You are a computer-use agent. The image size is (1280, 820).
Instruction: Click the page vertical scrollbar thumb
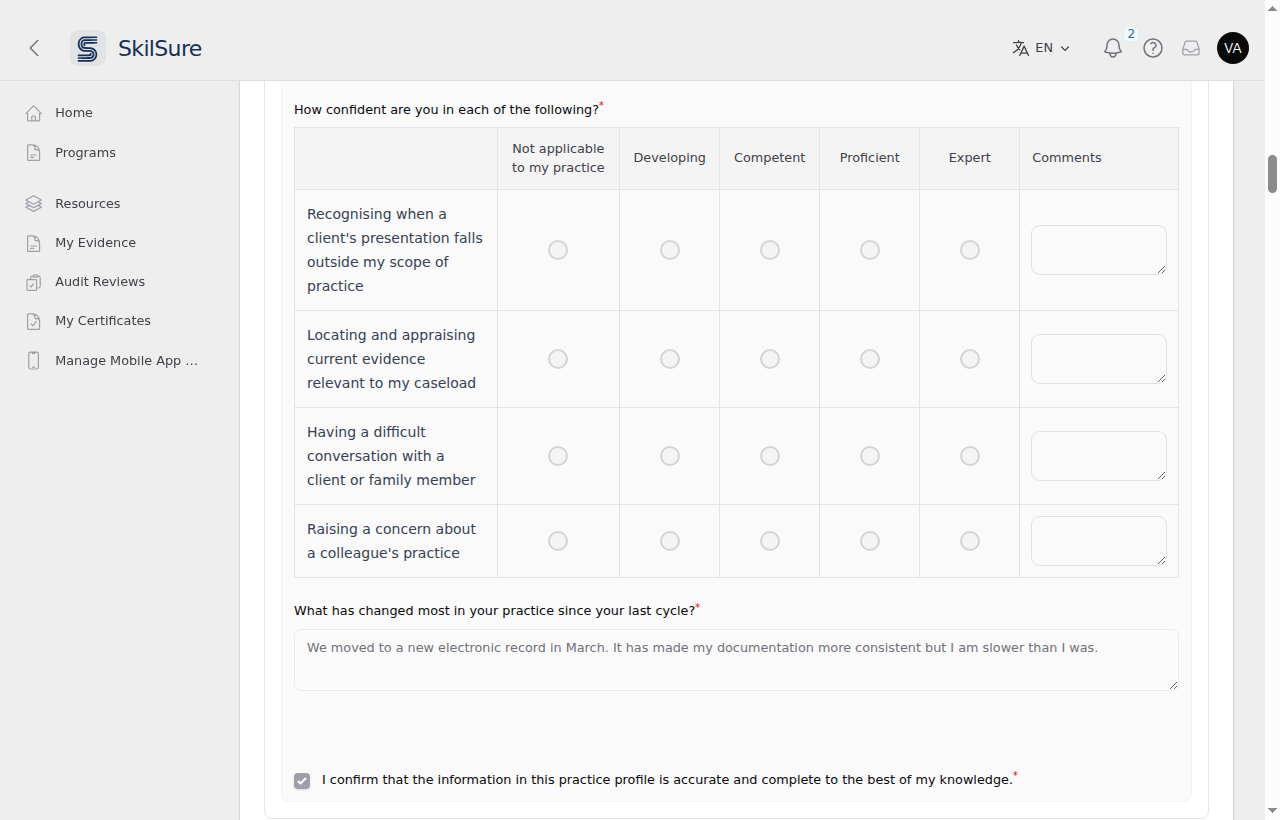pyautogui.click(x=1272, y=174)
